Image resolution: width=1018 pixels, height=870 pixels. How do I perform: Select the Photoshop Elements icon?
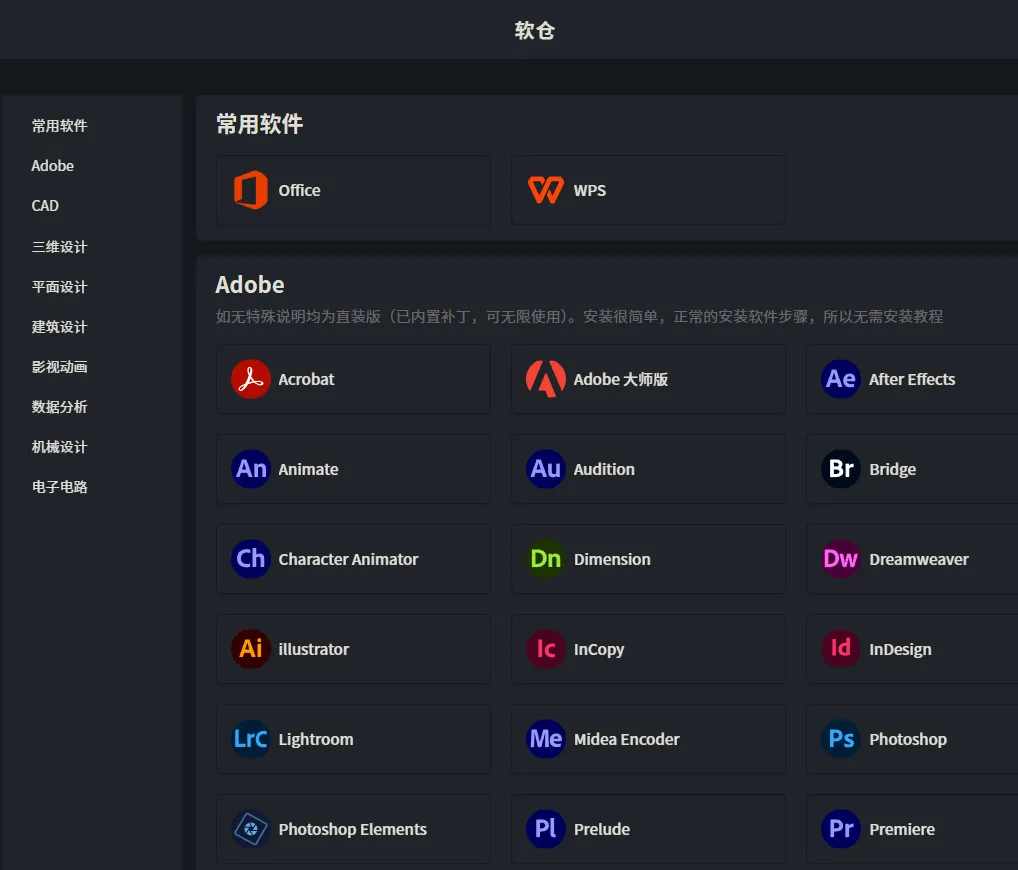click(251, 829)
